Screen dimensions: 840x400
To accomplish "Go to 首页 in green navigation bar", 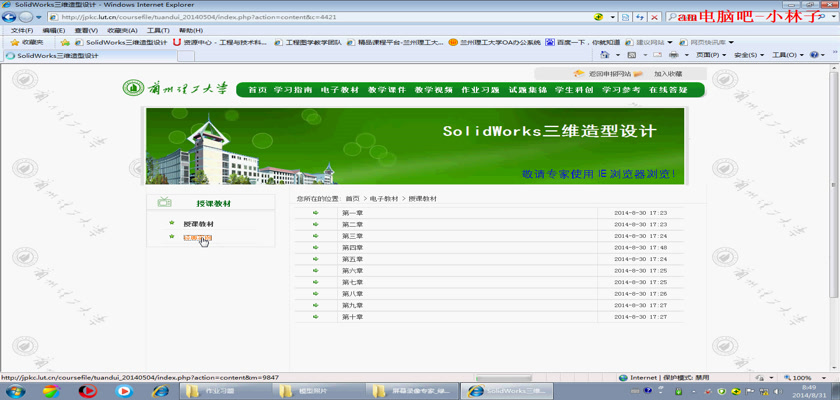I will 257,90.
